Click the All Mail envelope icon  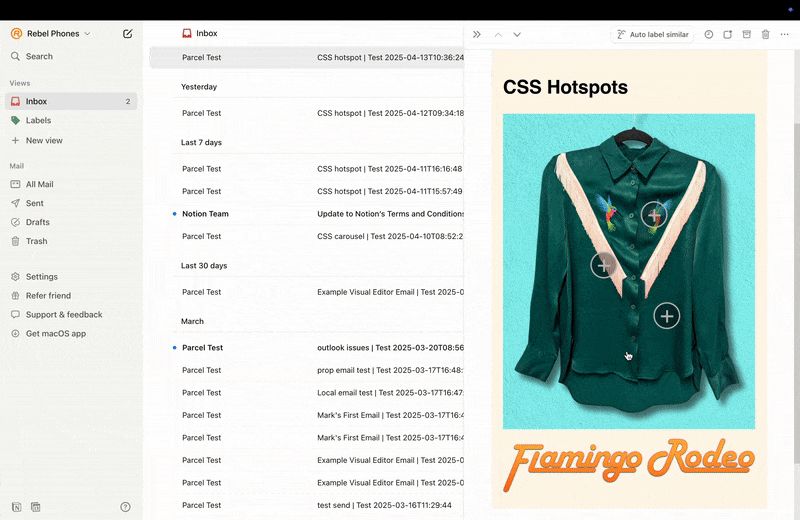click(x=15, y=184)
